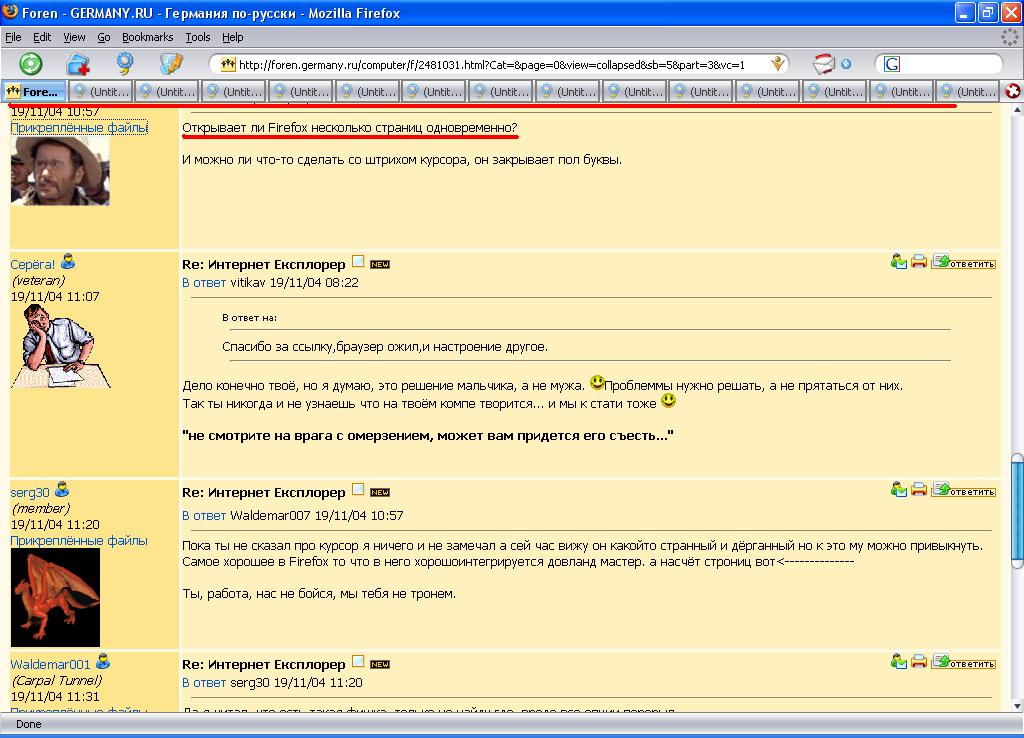
Task: Open the File menu
Action: coord(13,37)
